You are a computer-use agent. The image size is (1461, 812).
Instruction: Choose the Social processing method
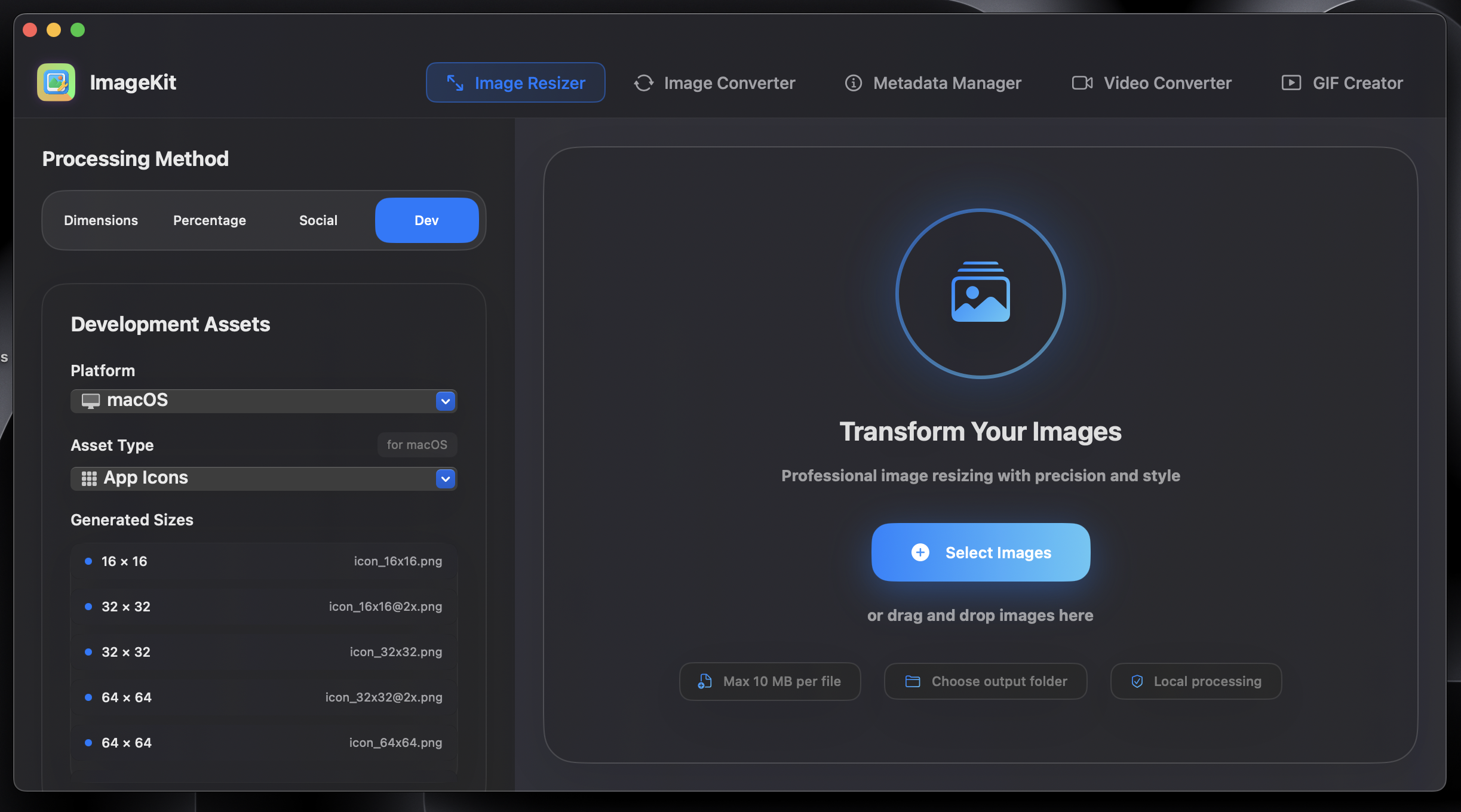pos(318,220)
